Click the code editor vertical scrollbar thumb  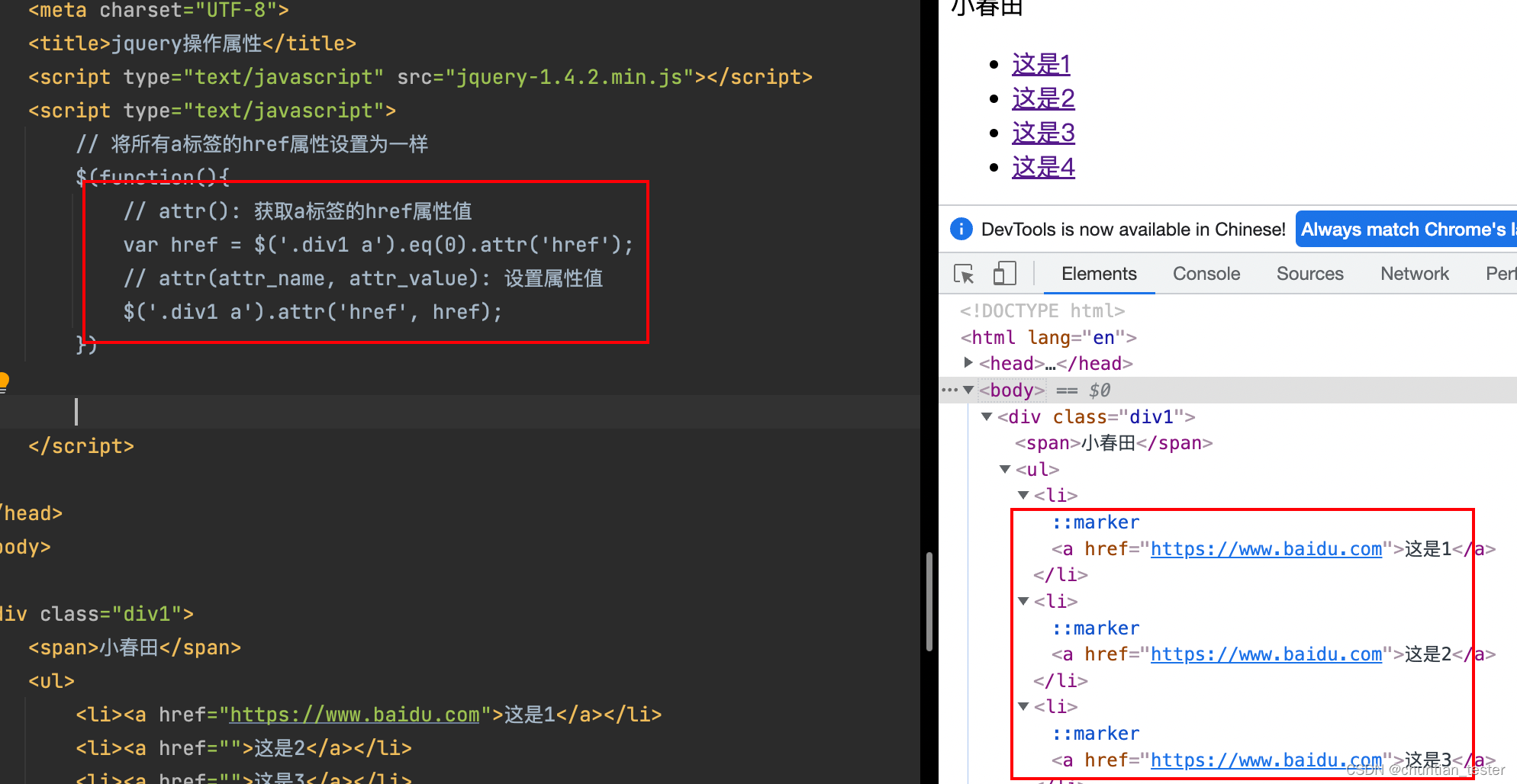pyautogui.click(x=929, y=602)
